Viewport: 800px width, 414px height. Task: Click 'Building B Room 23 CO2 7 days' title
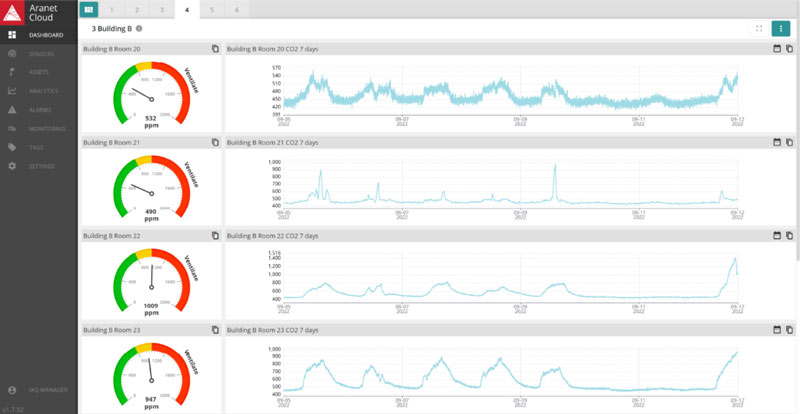[272, 330]
